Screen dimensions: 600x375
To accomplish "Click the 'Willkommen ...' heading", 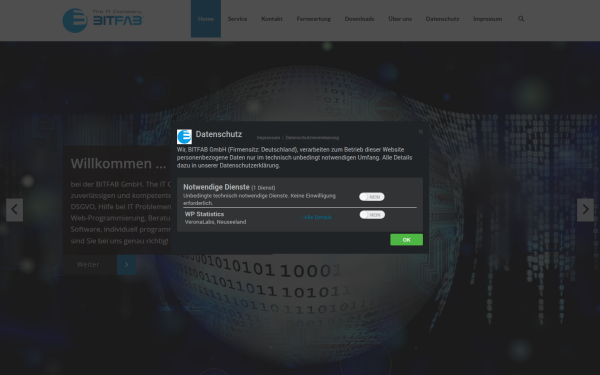I will pyautogui.click(x=118, y=163).
